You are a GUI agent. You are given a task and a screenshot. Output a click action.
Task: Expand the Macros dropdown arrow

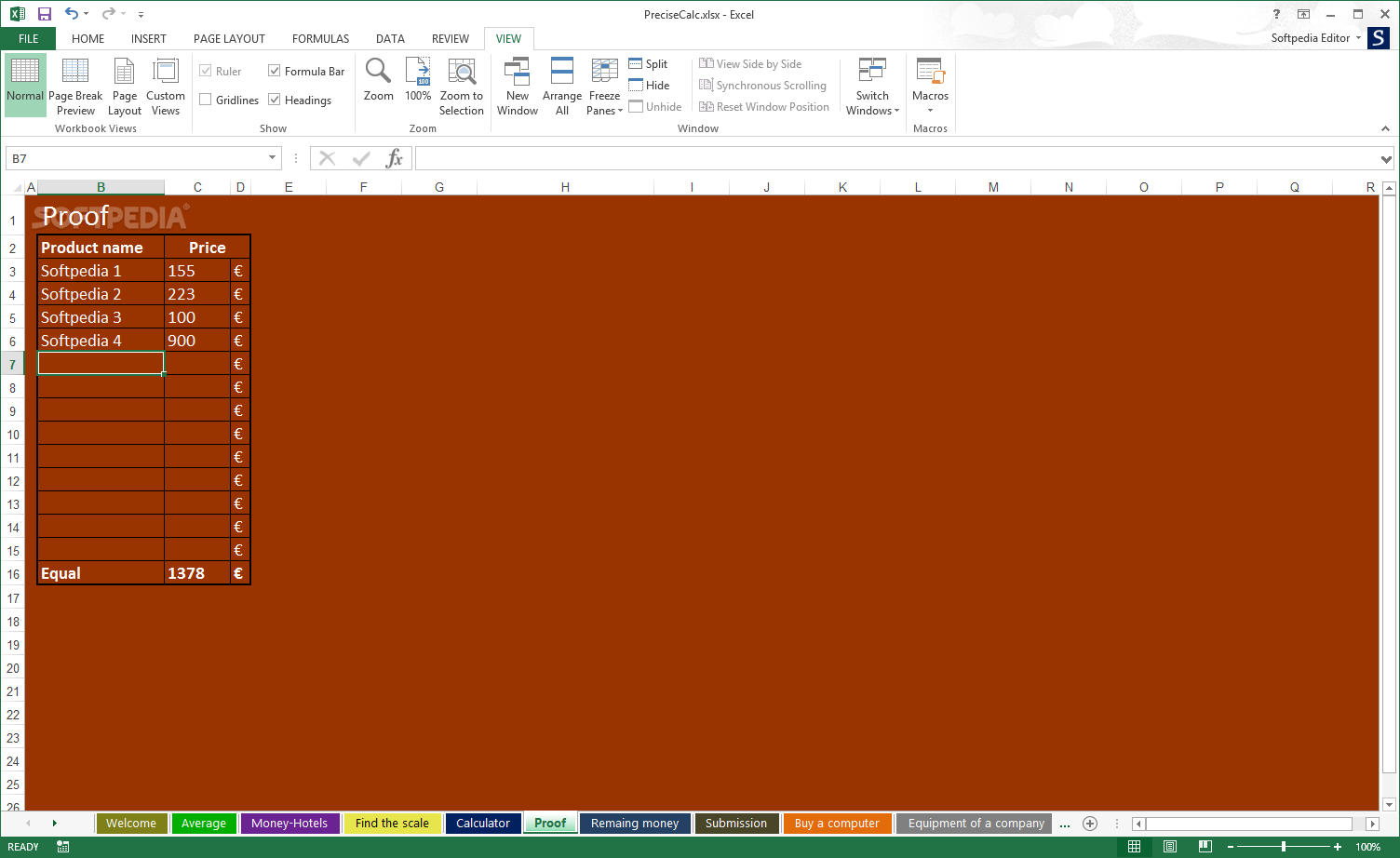[x=930, y=111]
